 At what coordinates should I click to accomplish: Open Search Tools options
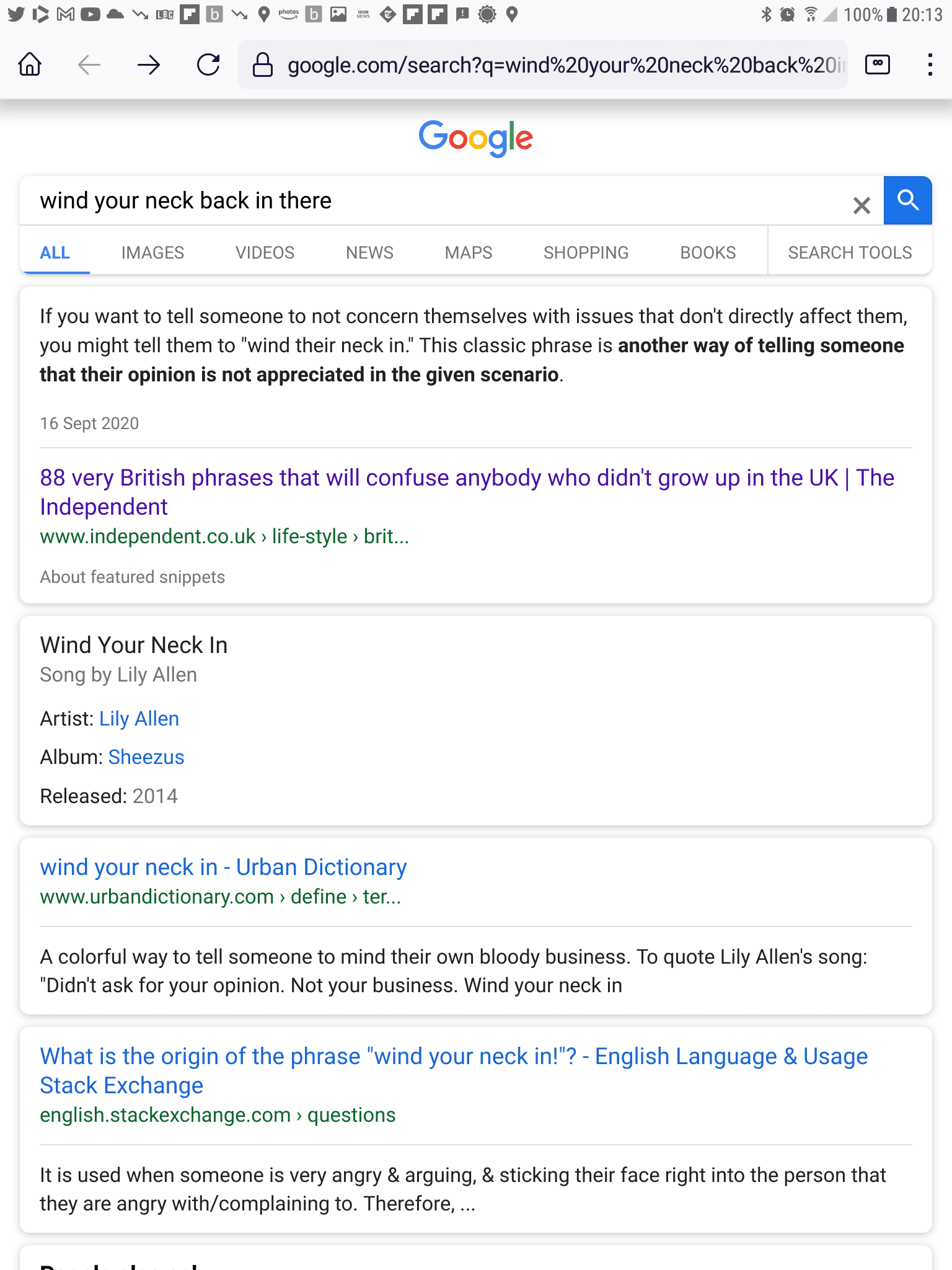(x=850, y=252)
